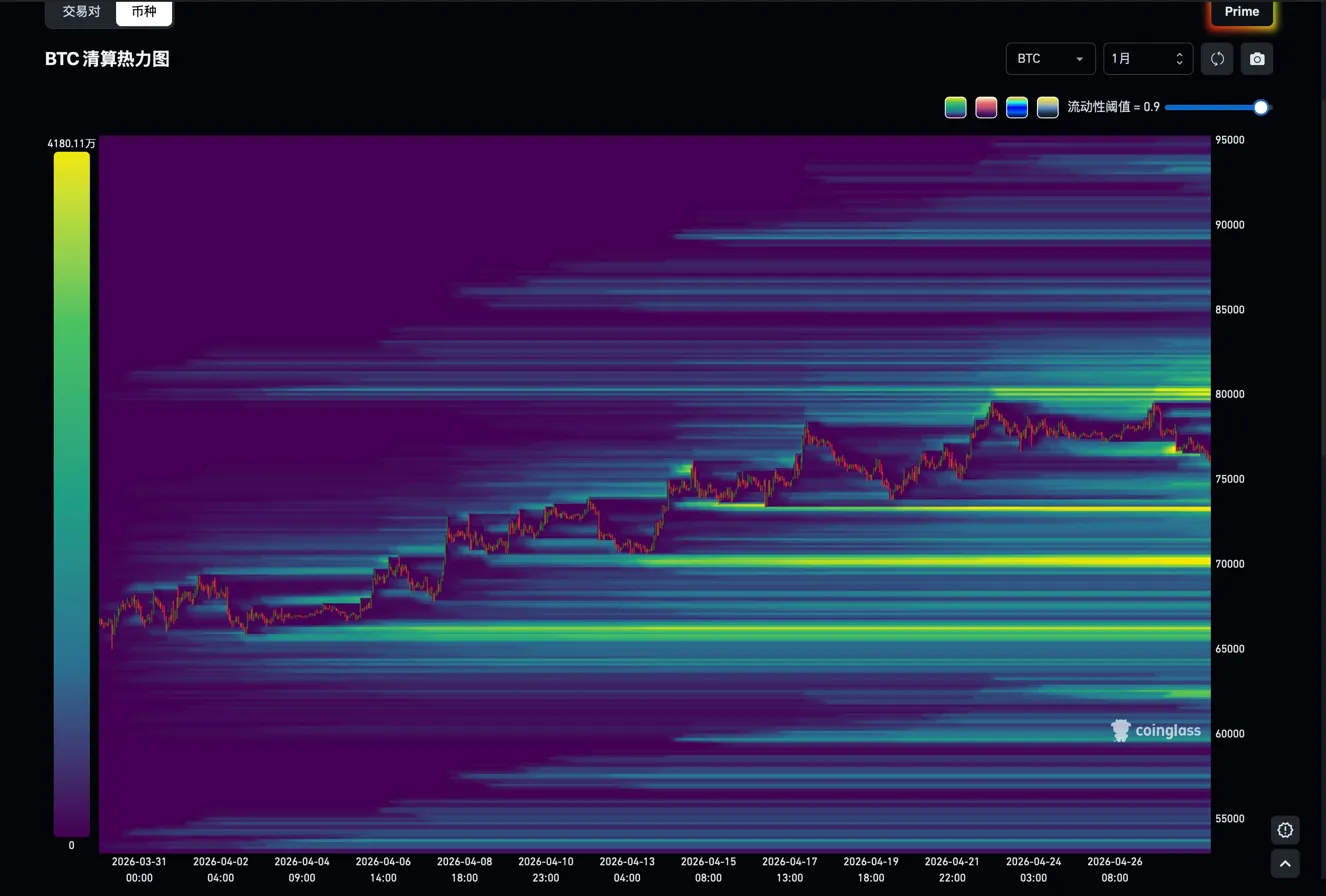Apply the yellow-grey color scheme swatch
Viewport: 1326px width, 896px height.
coord(1048,107)
